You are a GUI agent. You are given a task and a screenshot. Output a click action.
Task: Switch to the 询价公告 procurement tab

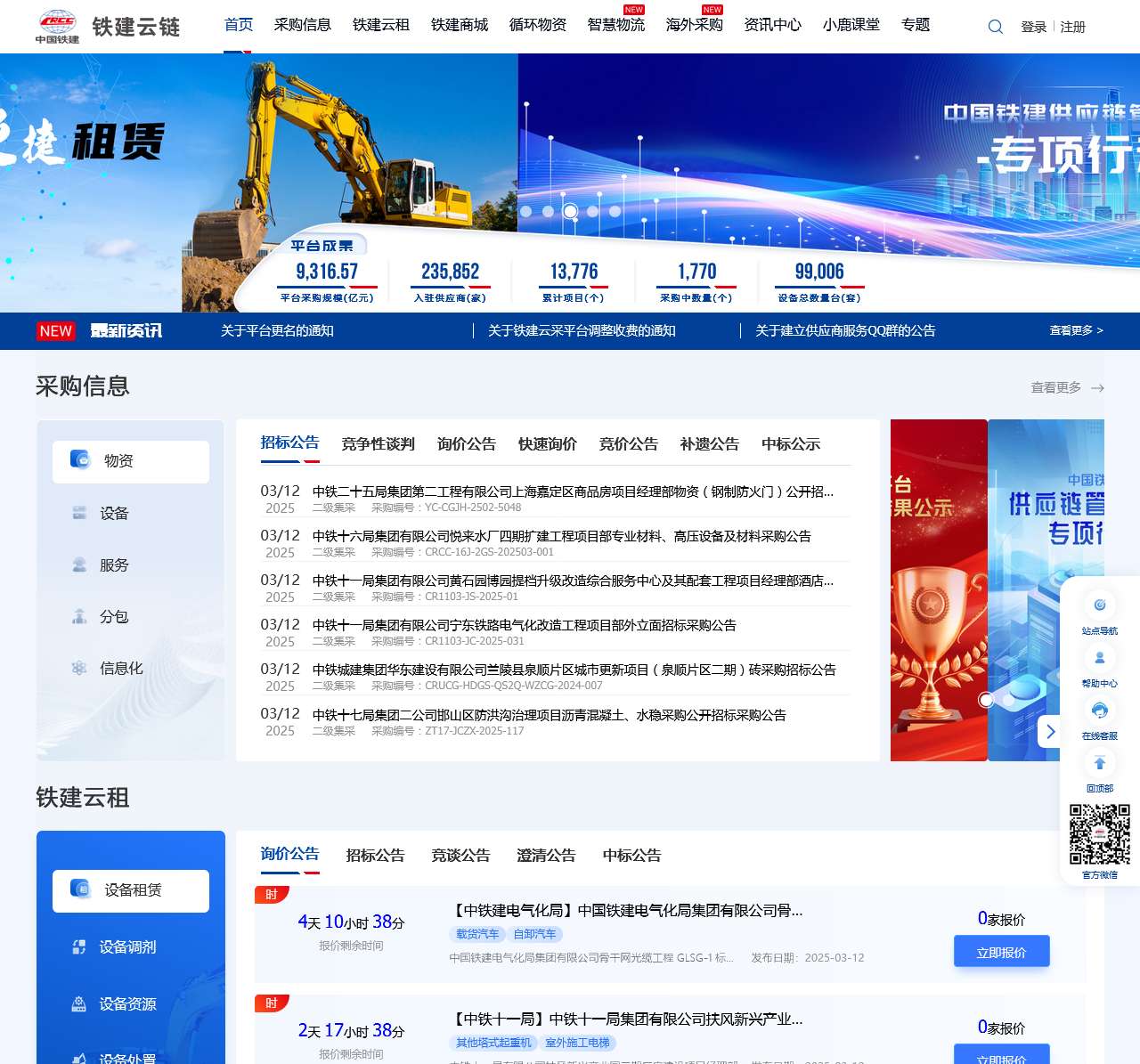[467, 444]
